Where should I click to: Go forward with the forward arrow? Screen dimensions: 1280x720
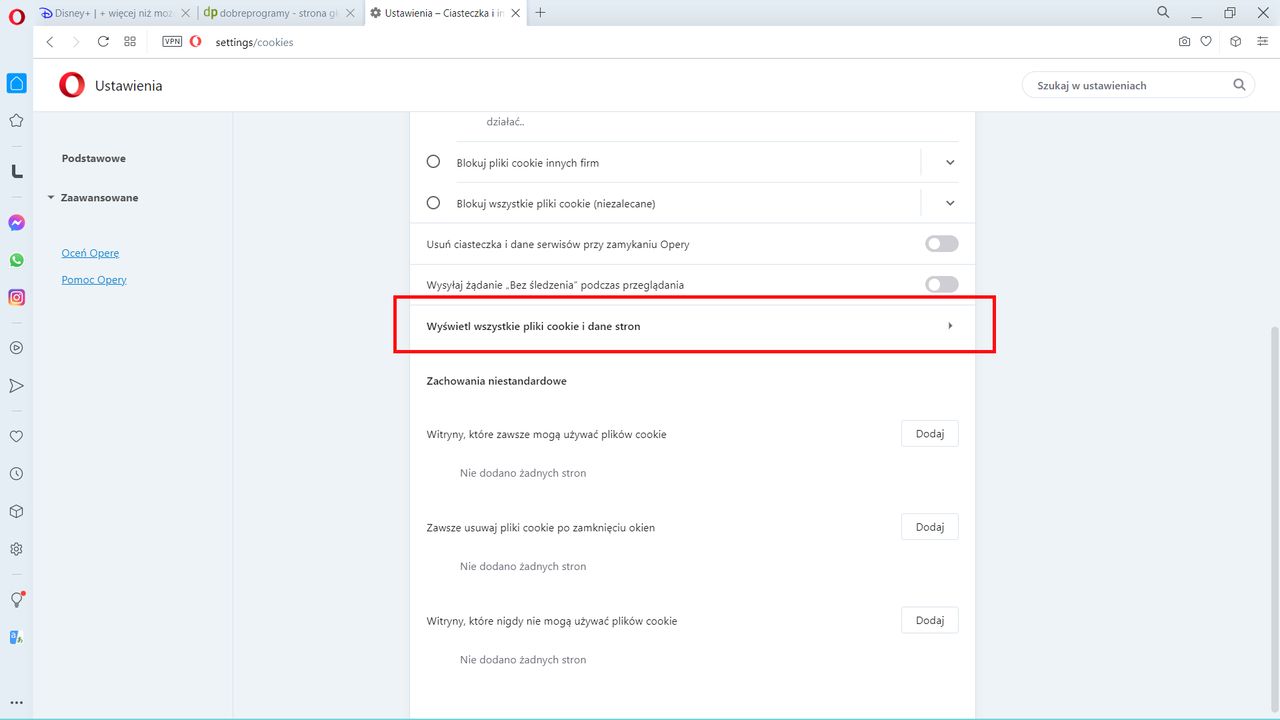click(76, 42)
